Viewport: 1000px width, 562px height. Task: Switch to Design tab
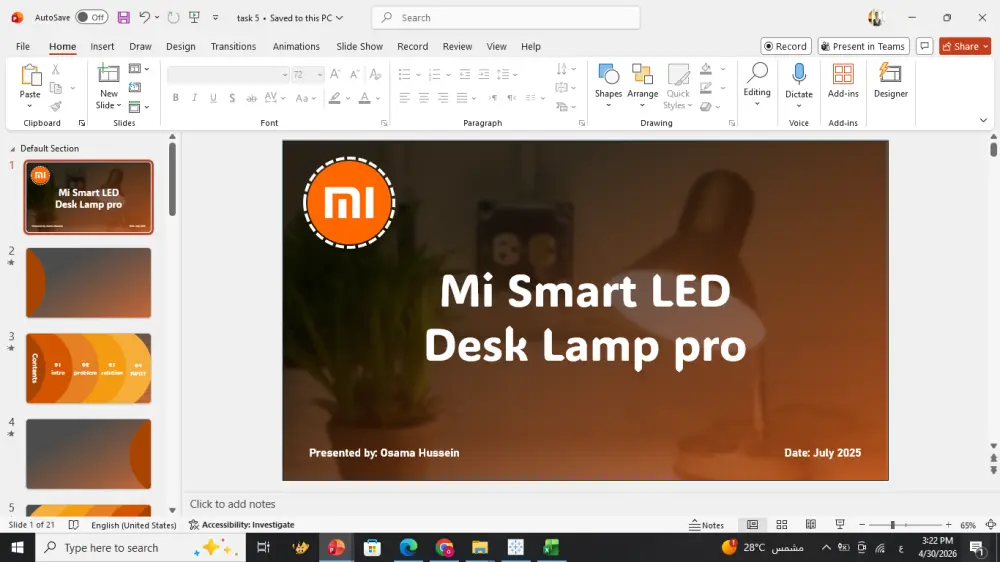pos(180,46)
